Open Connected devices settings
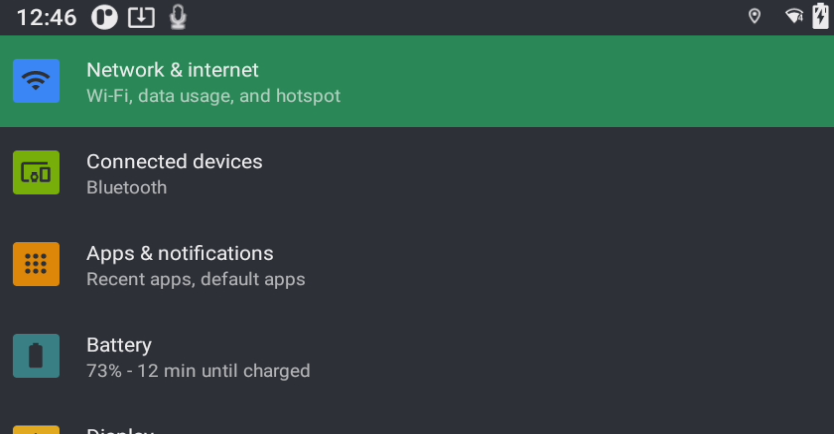 [174, 162]
